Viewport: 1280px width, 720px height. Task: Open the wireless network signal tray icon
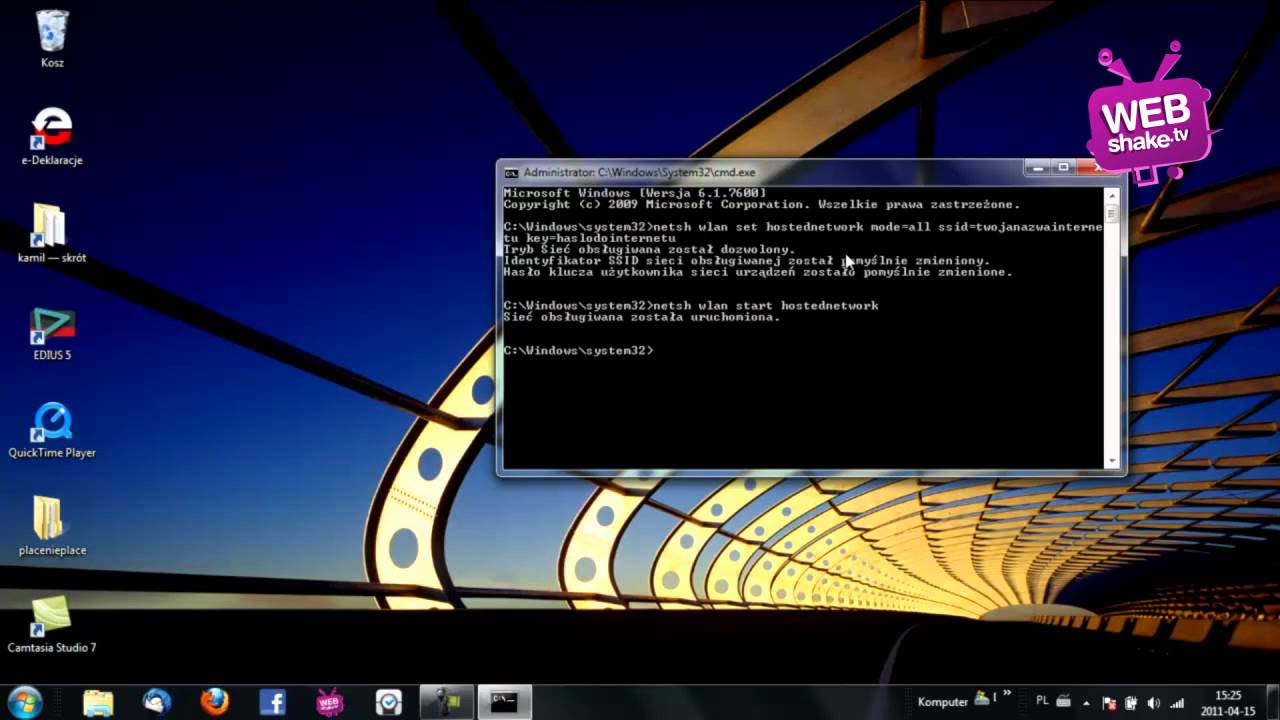pos(1176,703)
